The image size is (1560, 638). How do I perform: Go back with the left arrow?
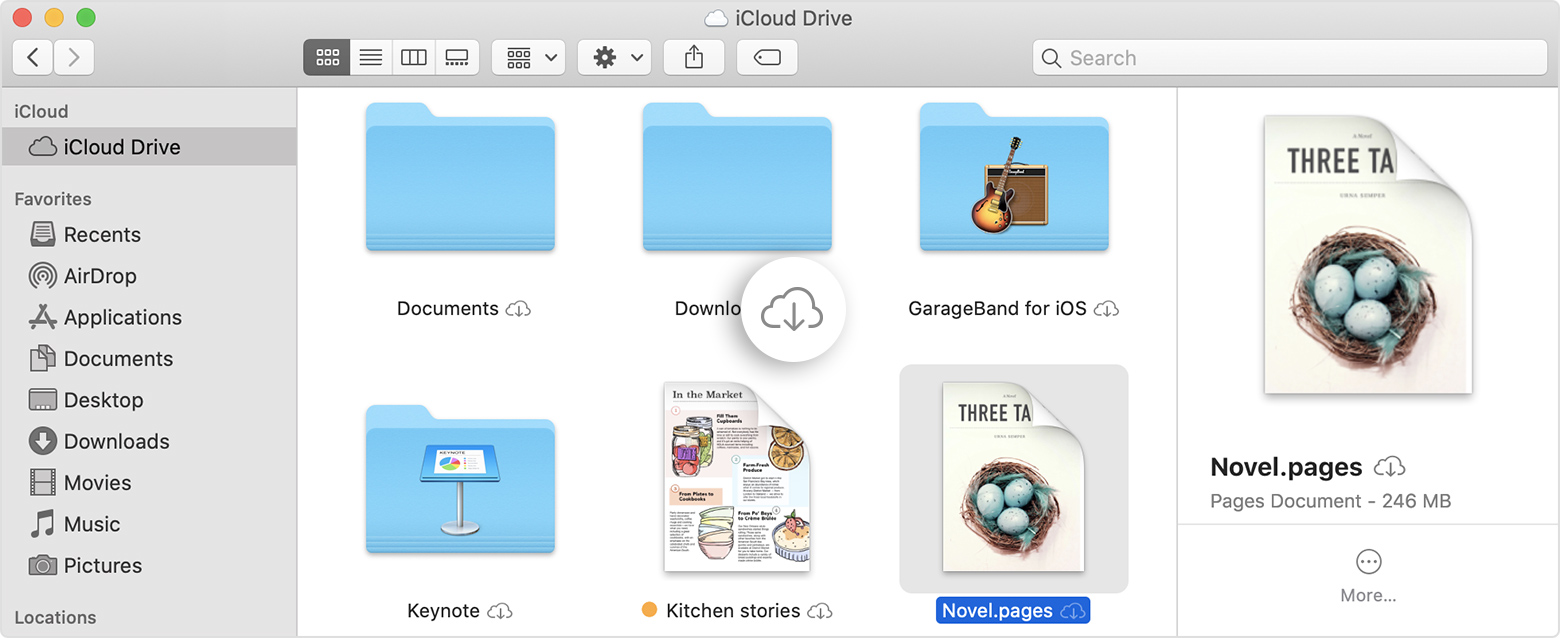tap(33, 58)
